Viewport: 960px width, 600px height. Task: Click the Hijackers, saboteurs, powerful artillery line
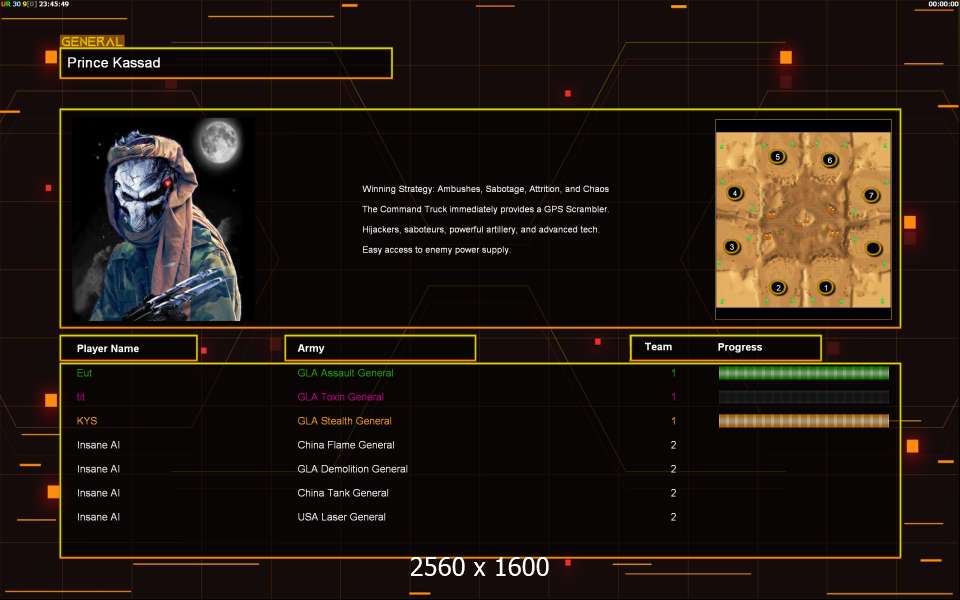(481, 230)
